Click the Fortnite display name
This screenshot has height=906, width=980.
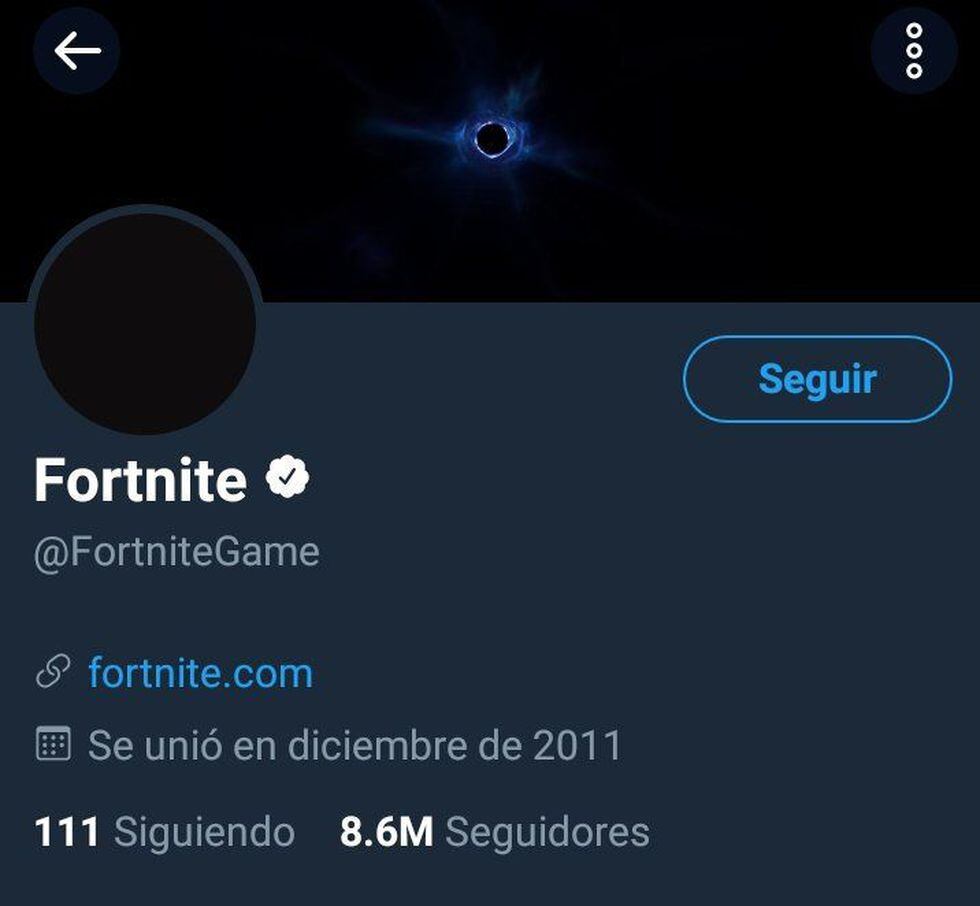tap(140, 480)
